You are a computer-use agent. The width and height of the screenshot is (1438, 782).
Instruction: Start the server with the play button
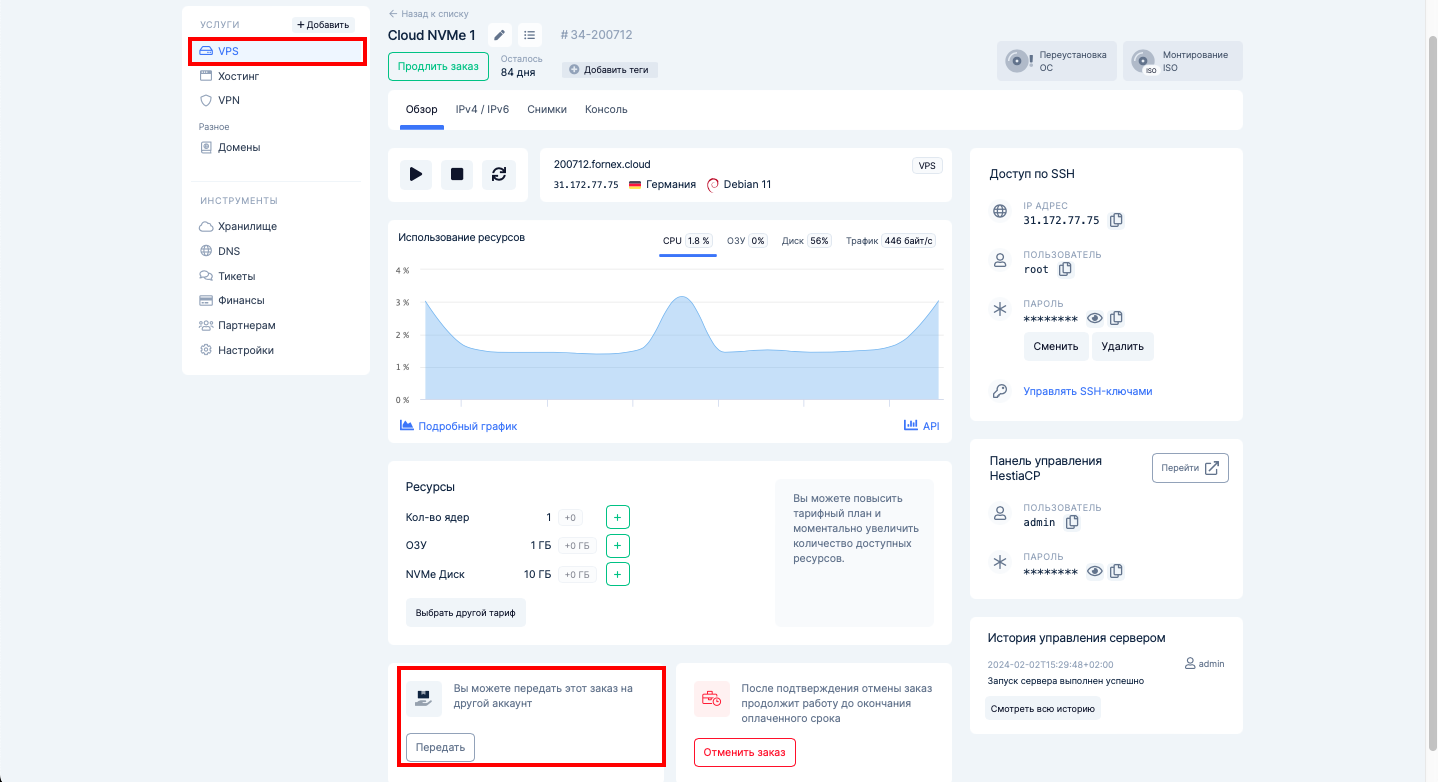pyautogui.click(x=416, y=174)
